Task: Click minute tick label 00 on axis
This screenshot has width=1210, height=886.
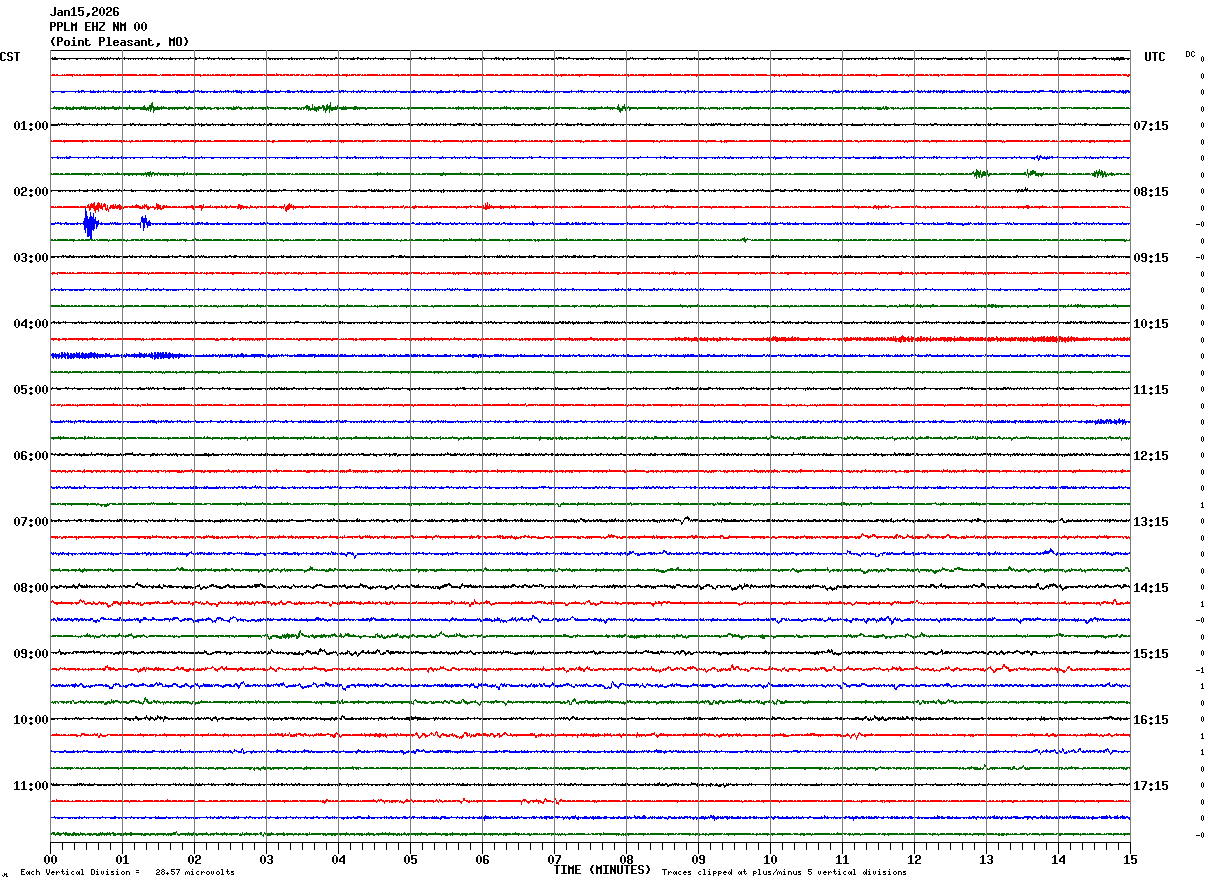Action: pyautogui.click(x=50, y=859)
